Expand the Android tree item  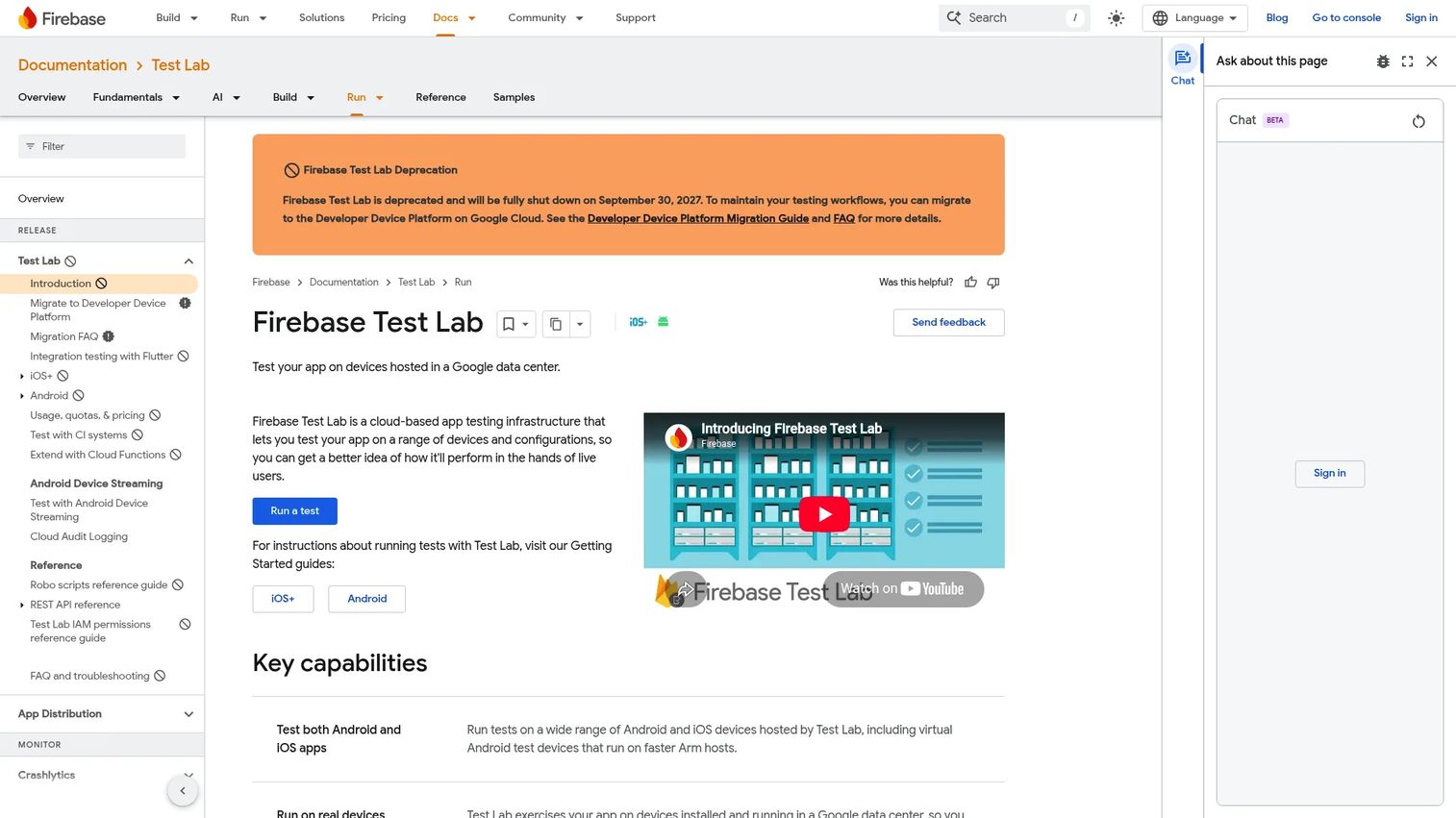pos(22,396)
